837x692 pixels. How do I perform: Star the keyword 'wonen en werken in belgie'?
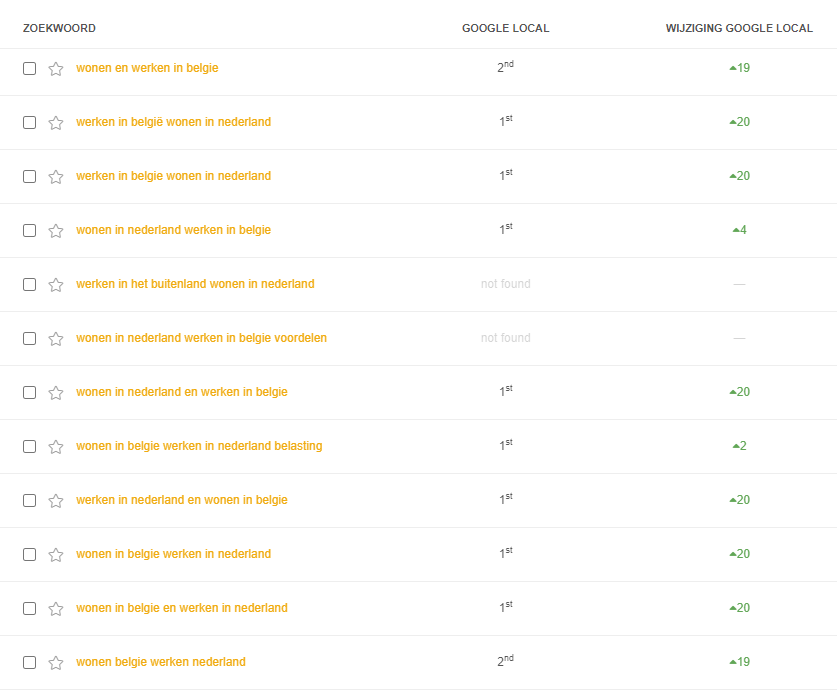(56, 68)
